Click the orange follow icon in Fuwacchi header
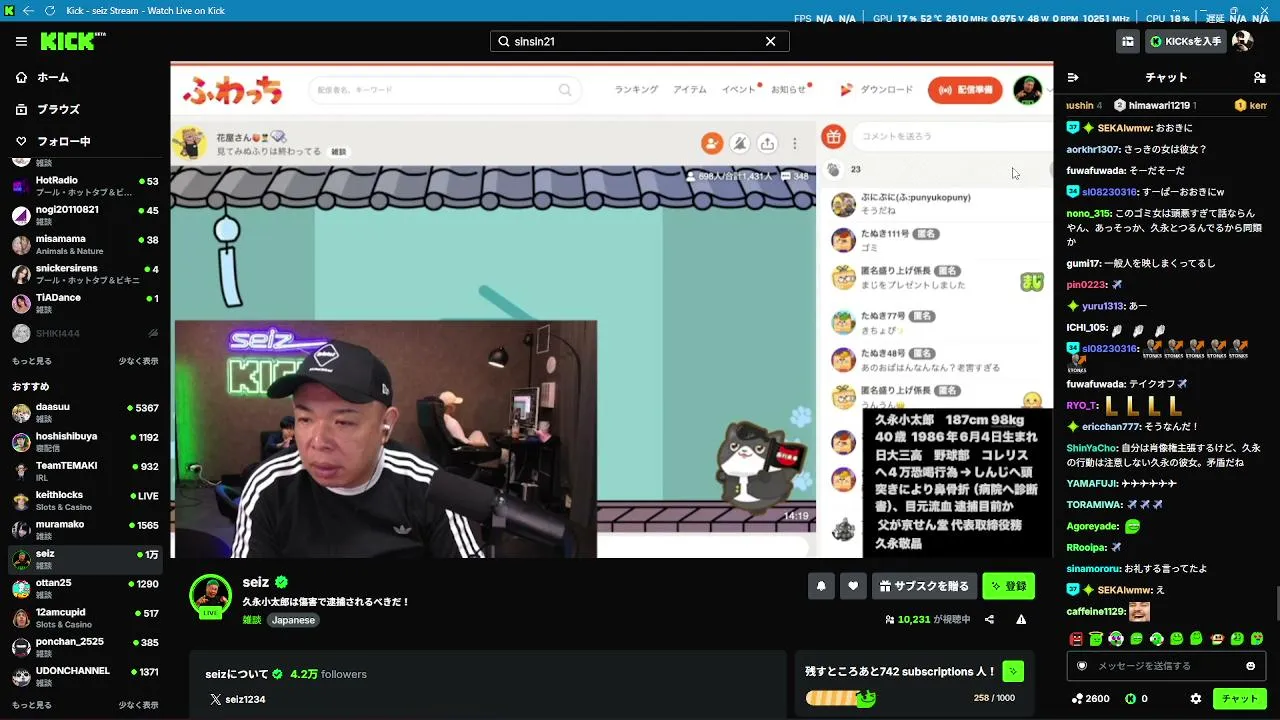Viewport: 1280px width, 720px height. coord(711,143)
